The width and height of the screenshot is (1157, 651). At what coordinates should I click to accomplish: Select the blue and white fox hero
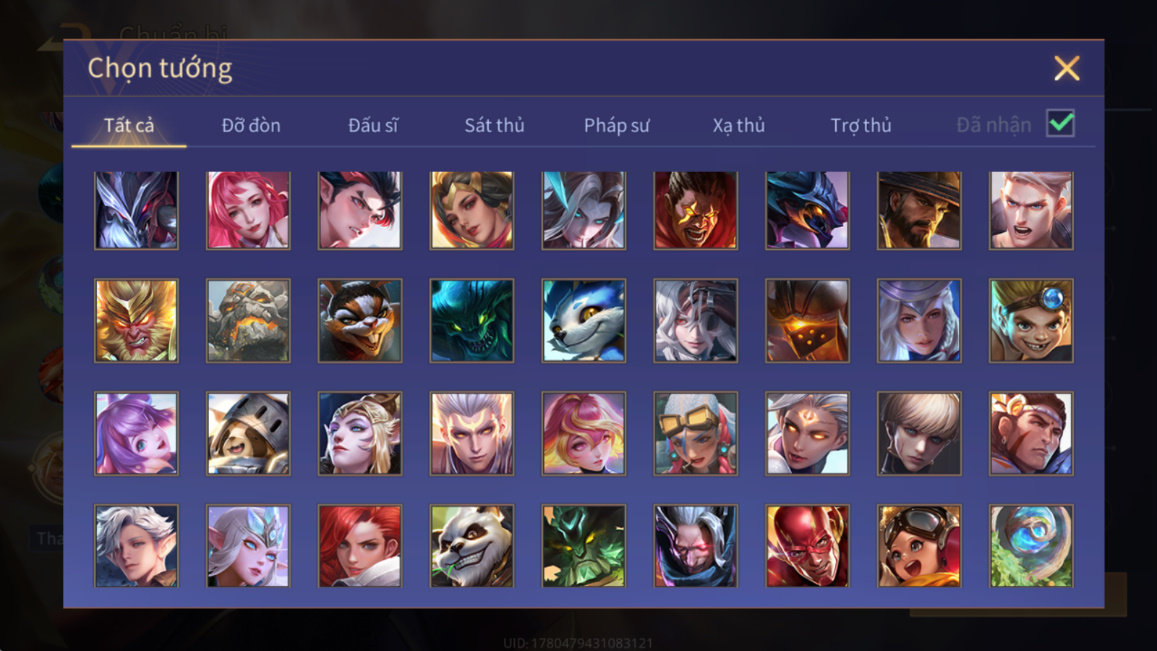(x=584, y=320)
